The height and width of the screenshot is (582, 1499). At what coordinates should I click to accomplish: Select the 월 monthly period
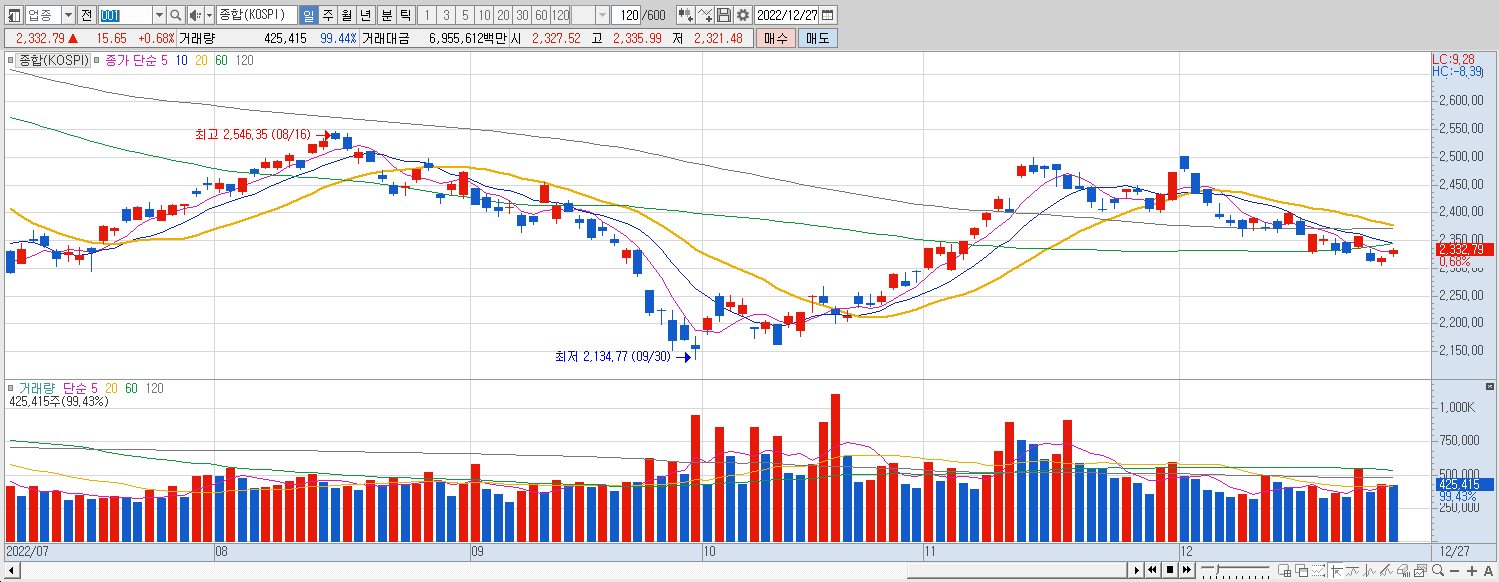pyautogui.click(x=347, y=15)
